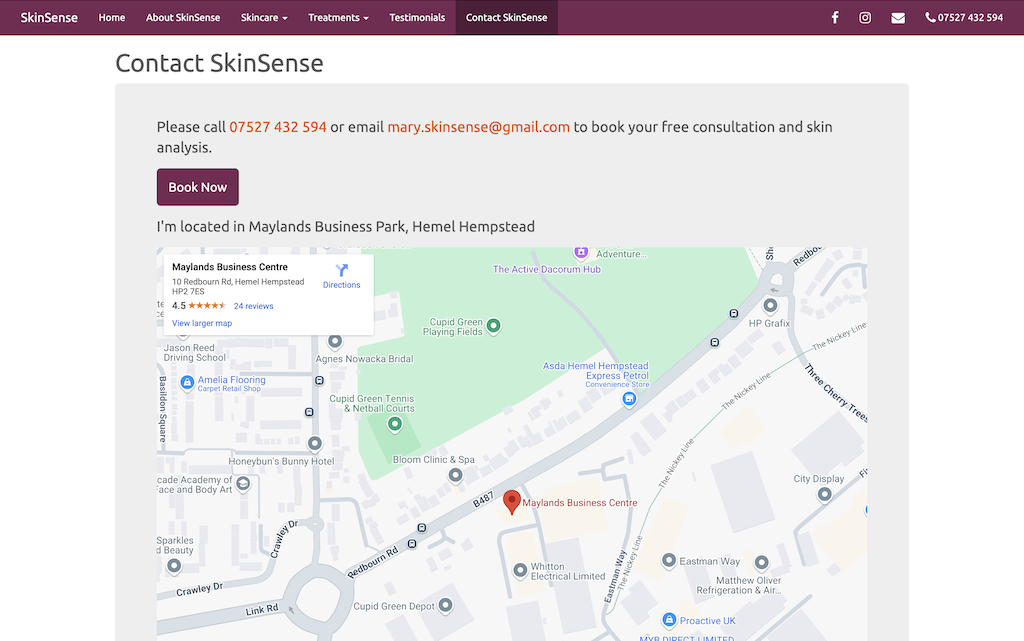Select the Whitton Electrical Limited marker

pyautogui.click(x=520, y=571)
